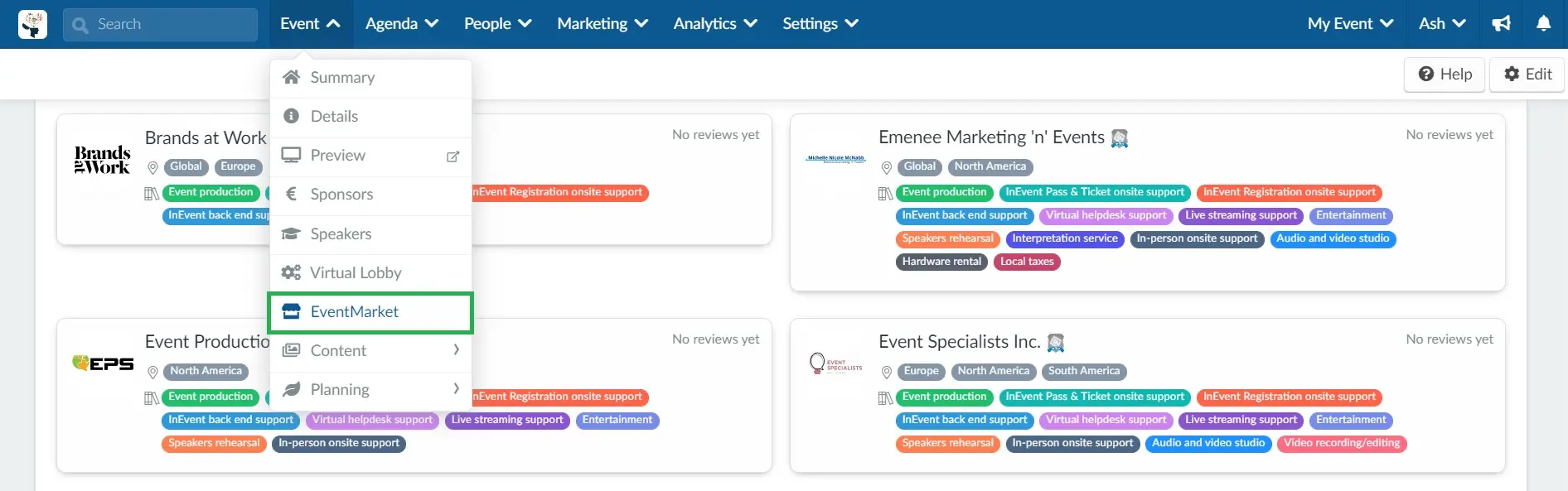
Task: Click inside the Search field
Action: 160,25
